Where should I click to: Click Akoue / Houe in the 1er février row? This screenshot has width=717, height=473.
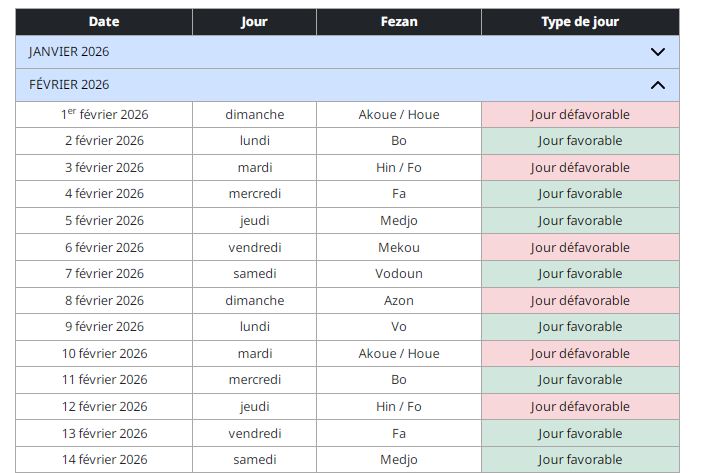click(399, 114)
